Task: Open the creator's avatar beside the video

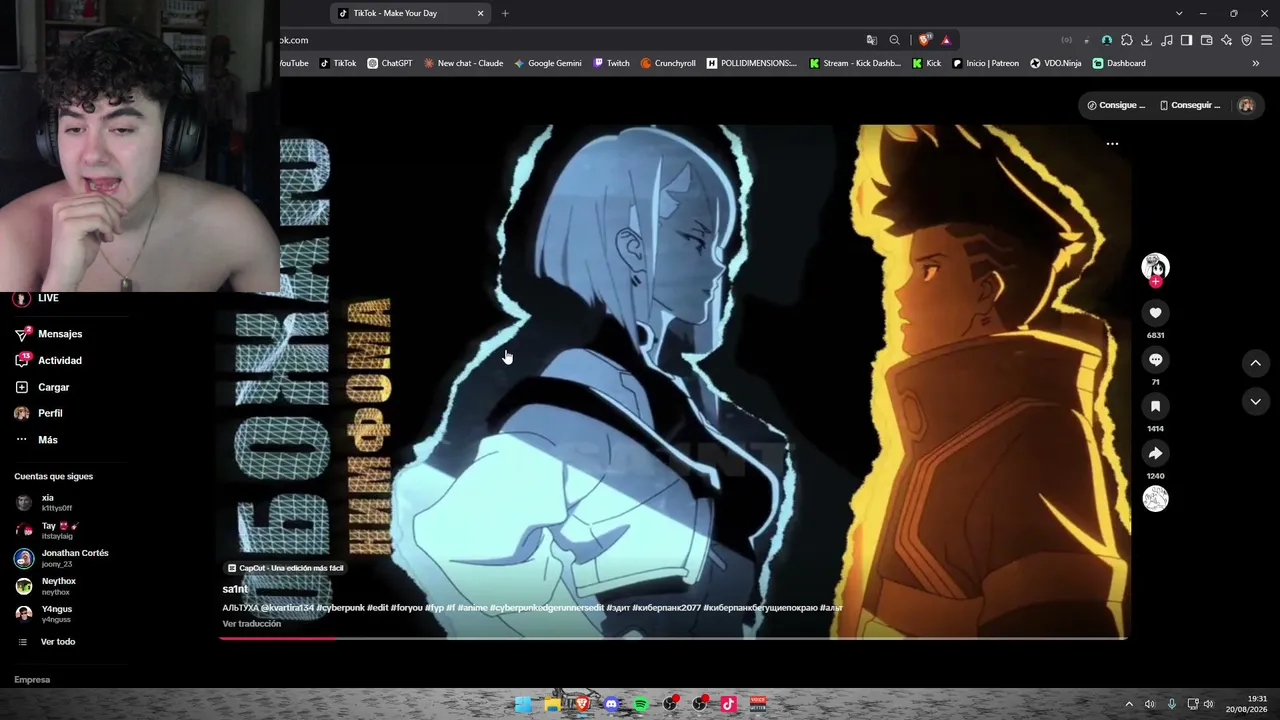Action: pyautogui.click(x=1155, y=265)
